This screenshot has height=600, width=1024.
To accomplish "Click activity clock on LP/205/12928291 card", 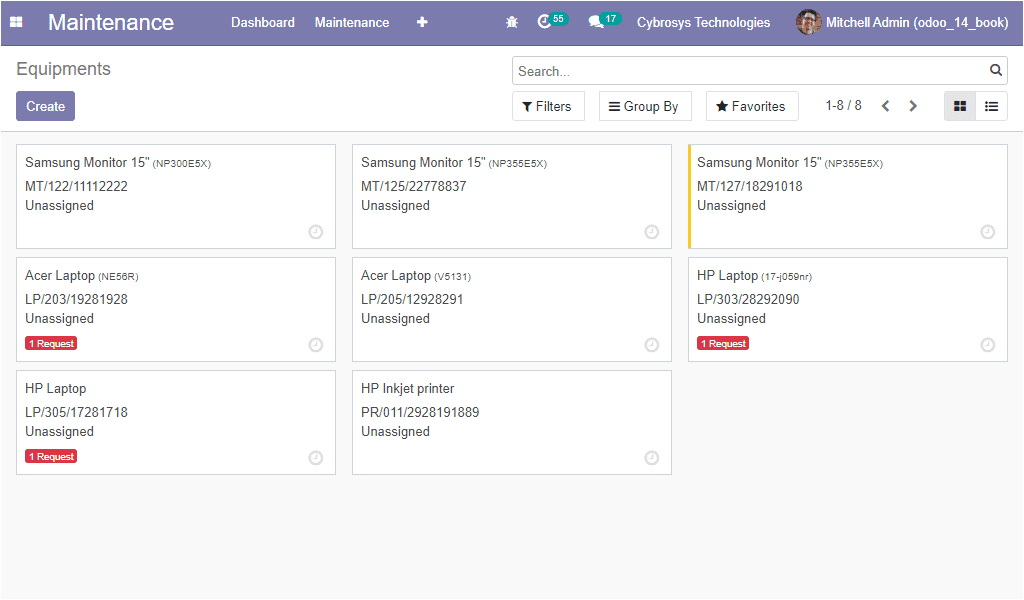I will [652, 345].
